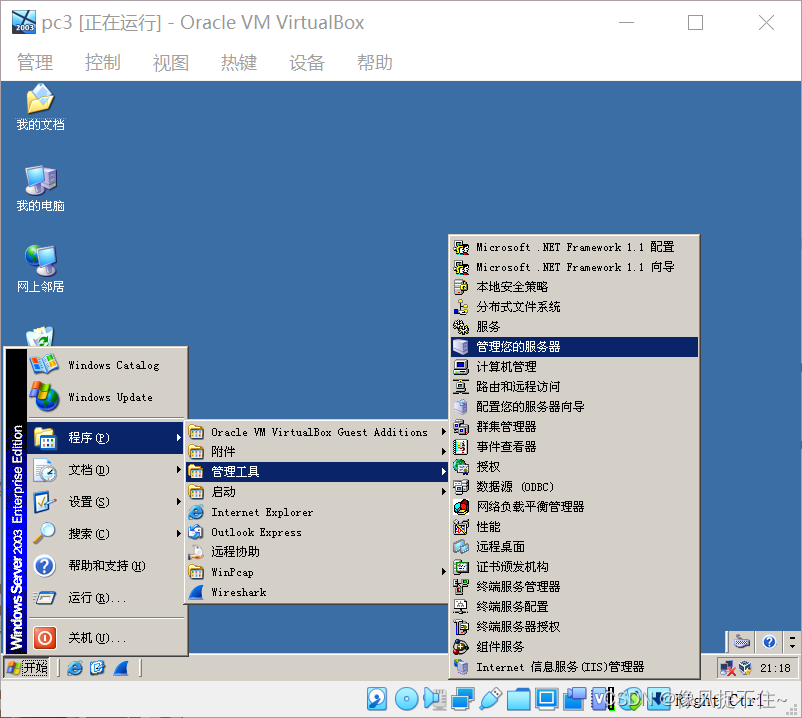The image size is (802, 718).
Task: Expand WinPcap programs folder
Action: (x=316, y=572)
